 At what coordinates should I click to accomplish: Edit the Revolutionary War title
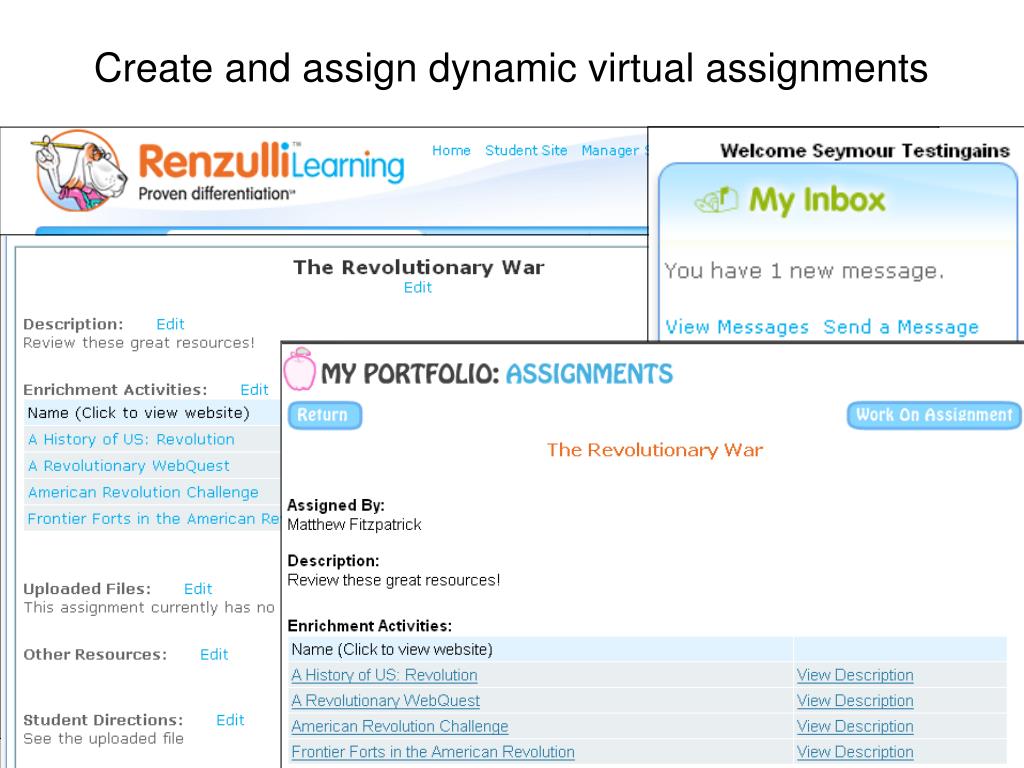point(418,287)
